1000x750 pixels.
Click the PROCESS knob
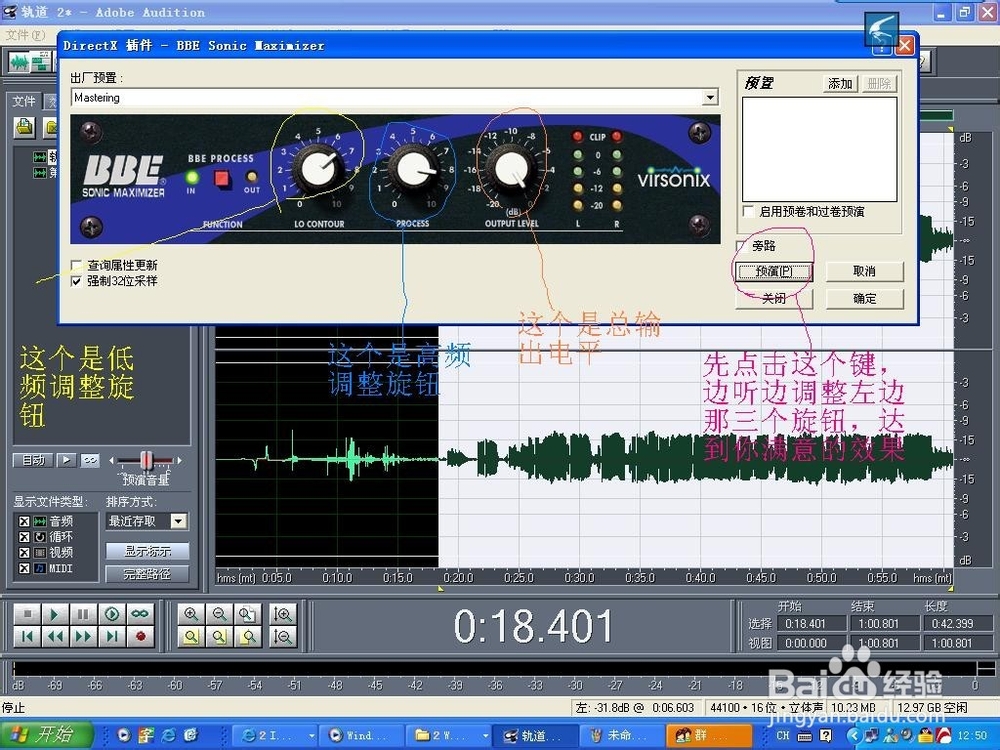(x=414, y=169)
